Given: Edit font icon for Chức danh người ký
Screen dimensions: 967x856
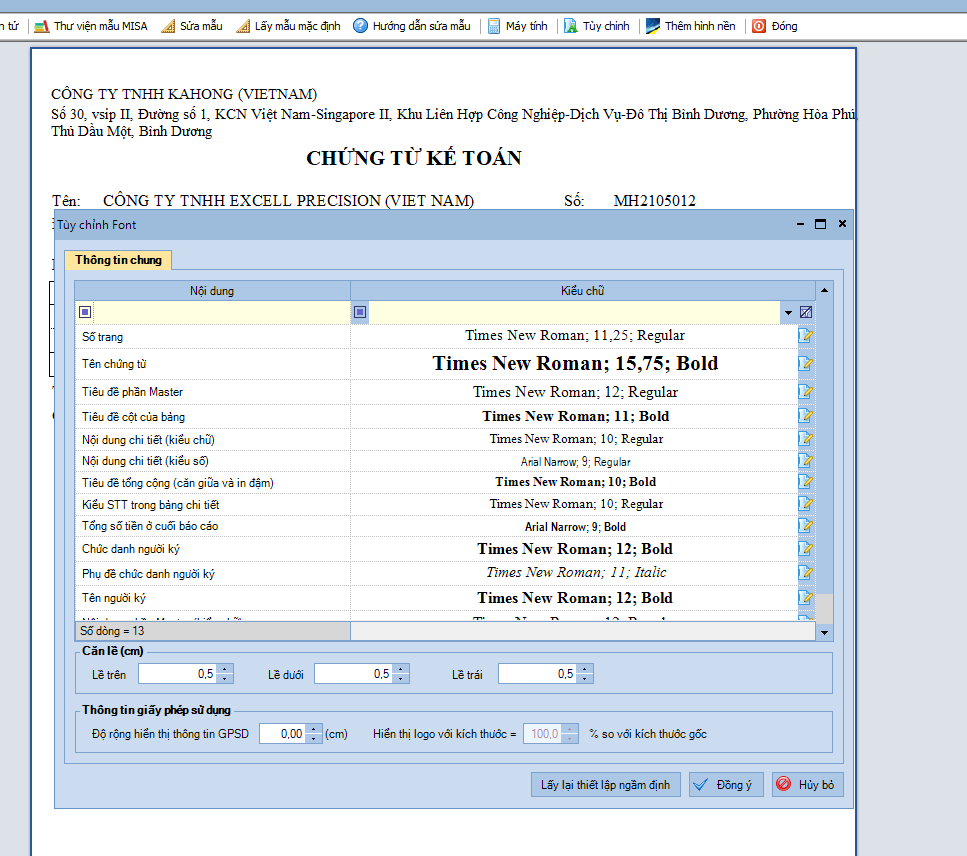Looking at the screenshot, I should click(805, 549).
